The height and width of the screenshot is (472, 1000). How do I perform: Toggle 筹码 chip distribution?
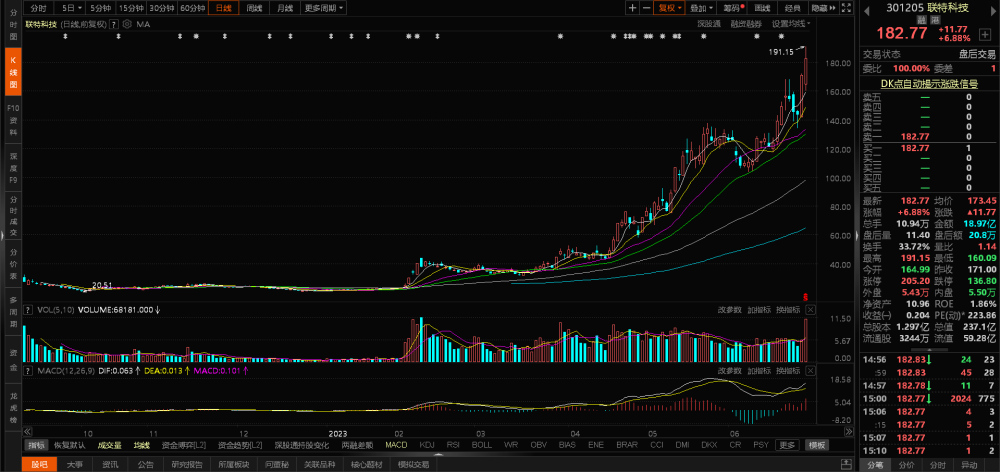pos(732,8)
